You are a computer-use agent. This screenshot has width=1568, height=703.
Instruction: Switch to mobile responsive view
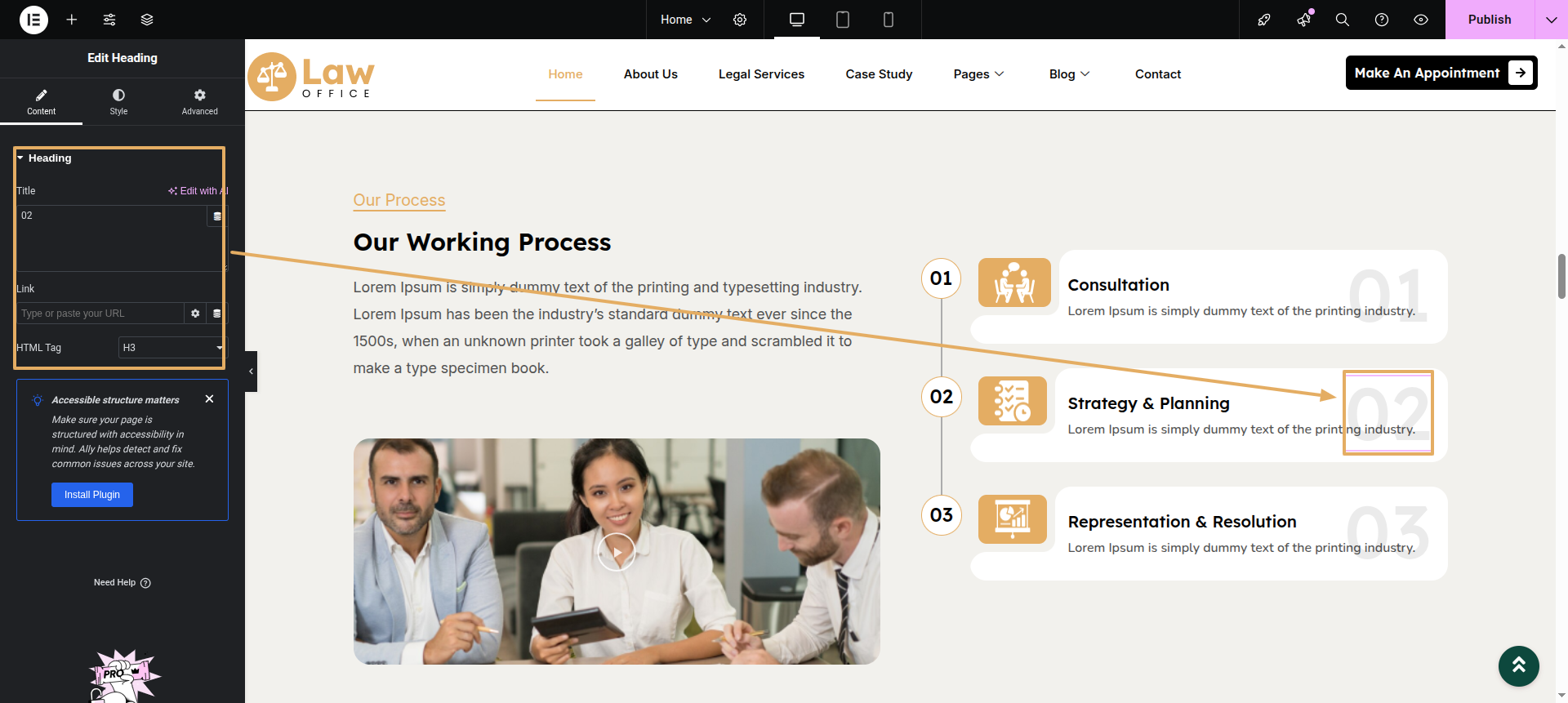coord(889,20)
